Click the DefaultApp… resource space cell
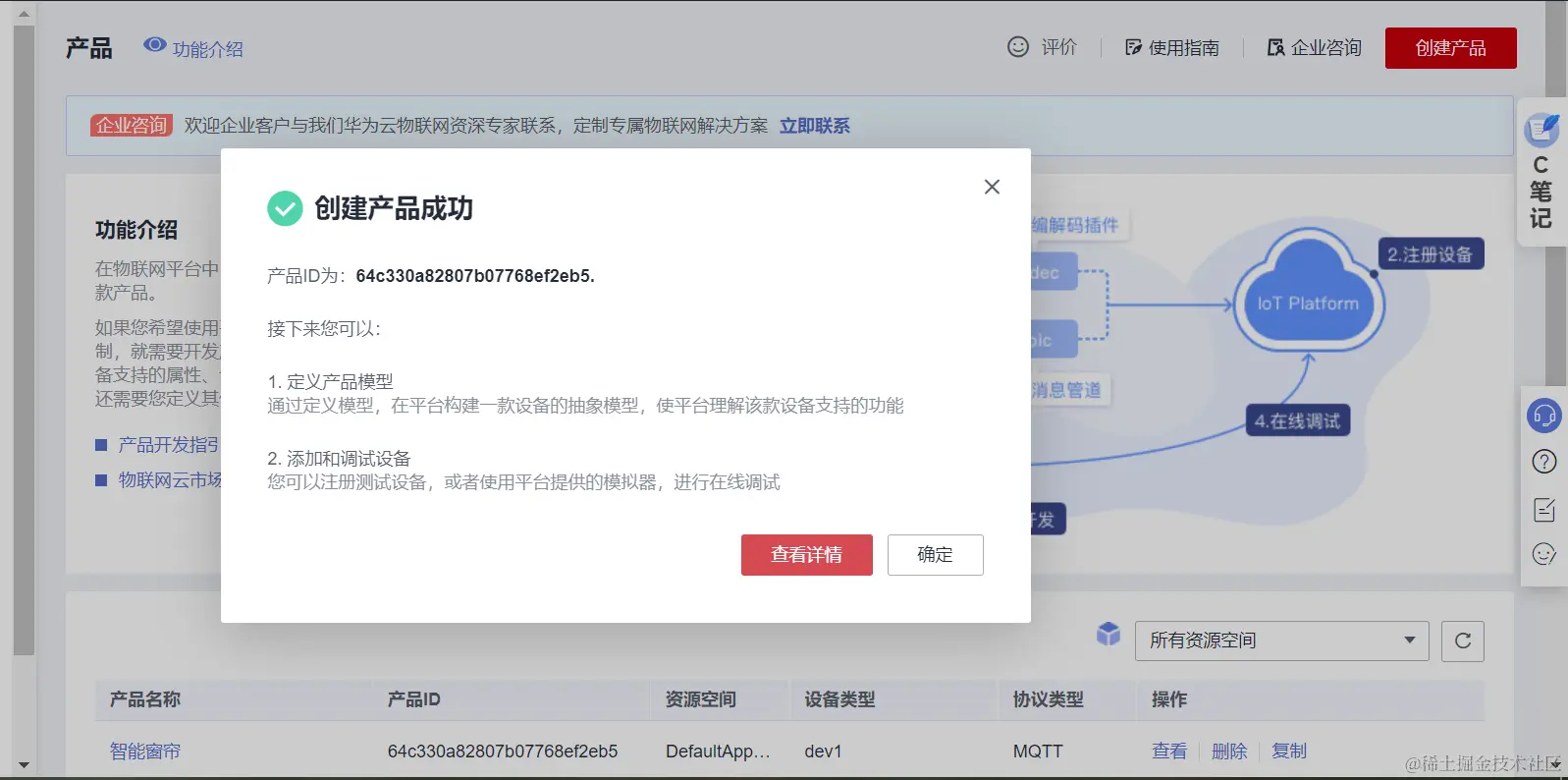This screenshot has width=1568, height=780. (x=718, y=752)
